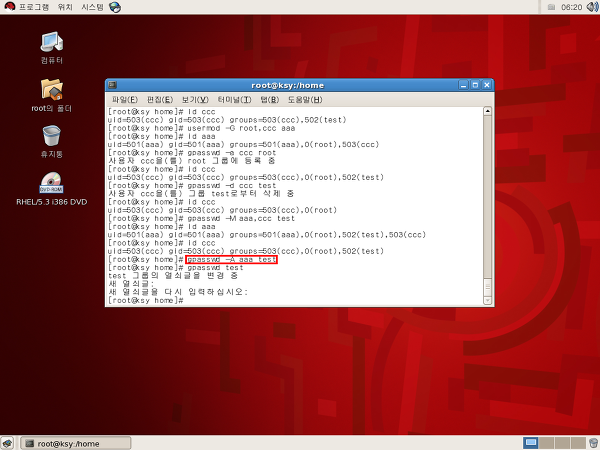The width and height of the screenshot is (600, 450).
Task: Open the 휴지통 trash icon
Action: [x=52, y=141]
